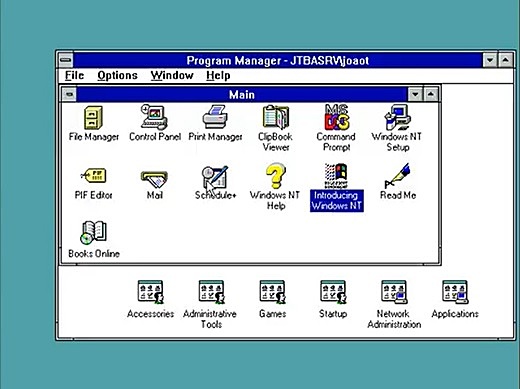
Task: Click the Program Manager title bar
Action: [x=278, y=60]
